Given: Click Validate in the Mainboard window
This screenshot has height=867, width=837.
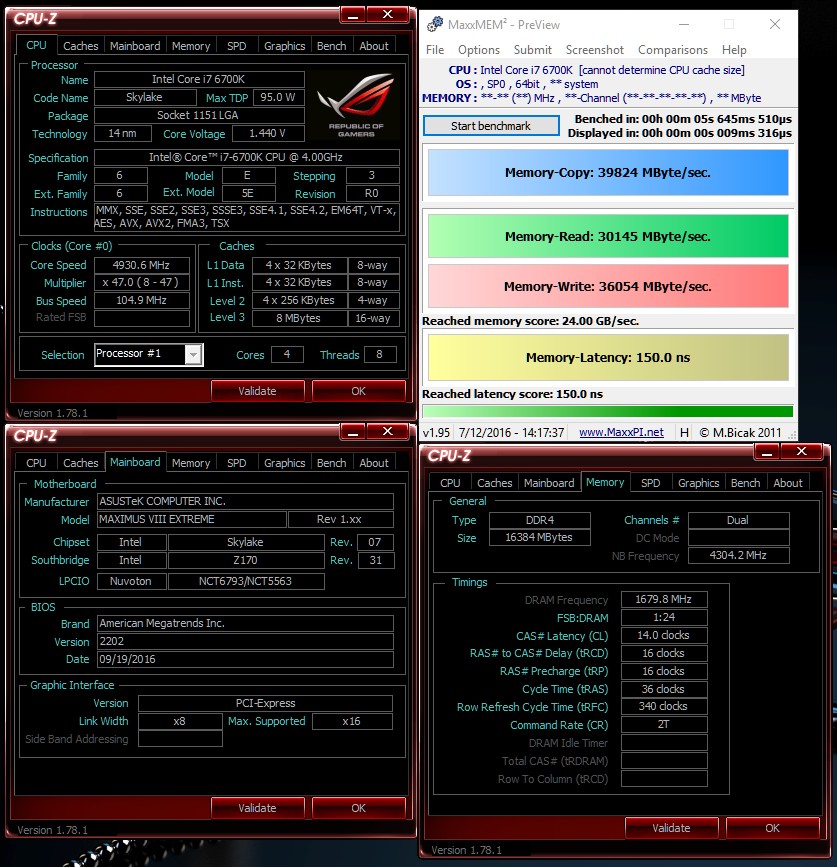Looking at the screenshot, I should [x=257, y=808].
